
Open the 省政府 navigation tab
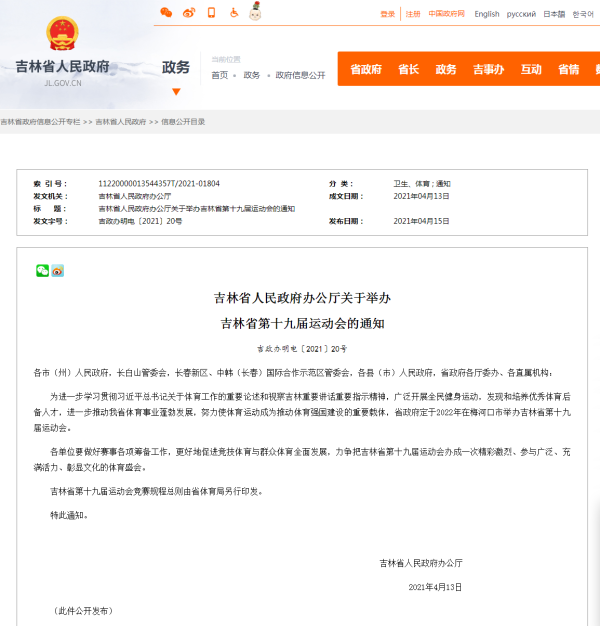(366, 69)
